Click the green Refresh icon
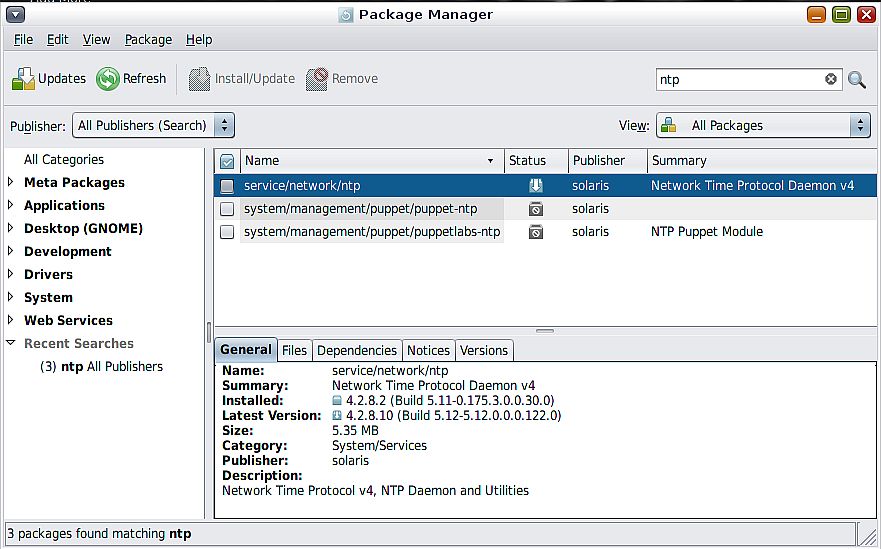 pos(107,79)
